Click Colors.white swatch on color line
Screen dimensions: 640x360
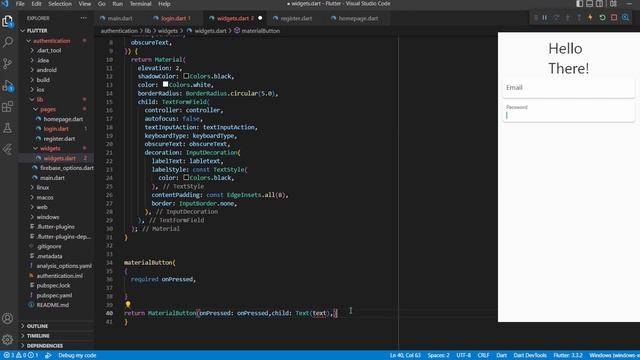pyautogui.click(x=165, y=84)
